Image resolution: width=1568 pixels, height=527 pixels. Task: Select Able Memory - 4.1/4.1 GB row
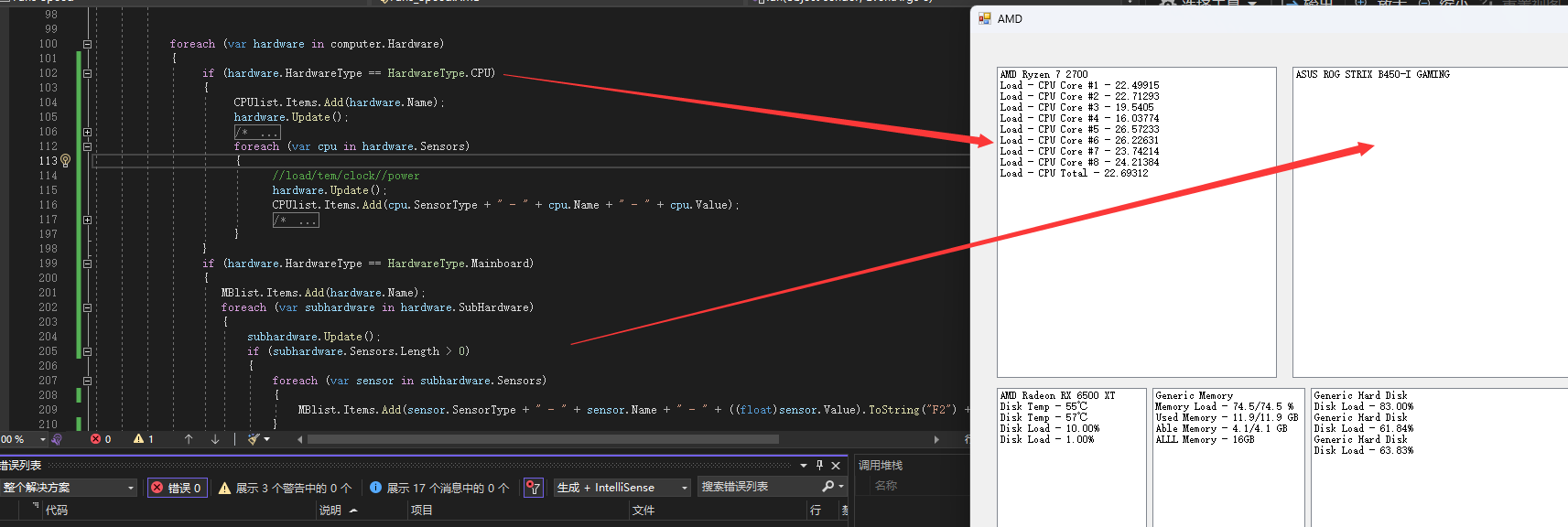tap(1222, 428)
